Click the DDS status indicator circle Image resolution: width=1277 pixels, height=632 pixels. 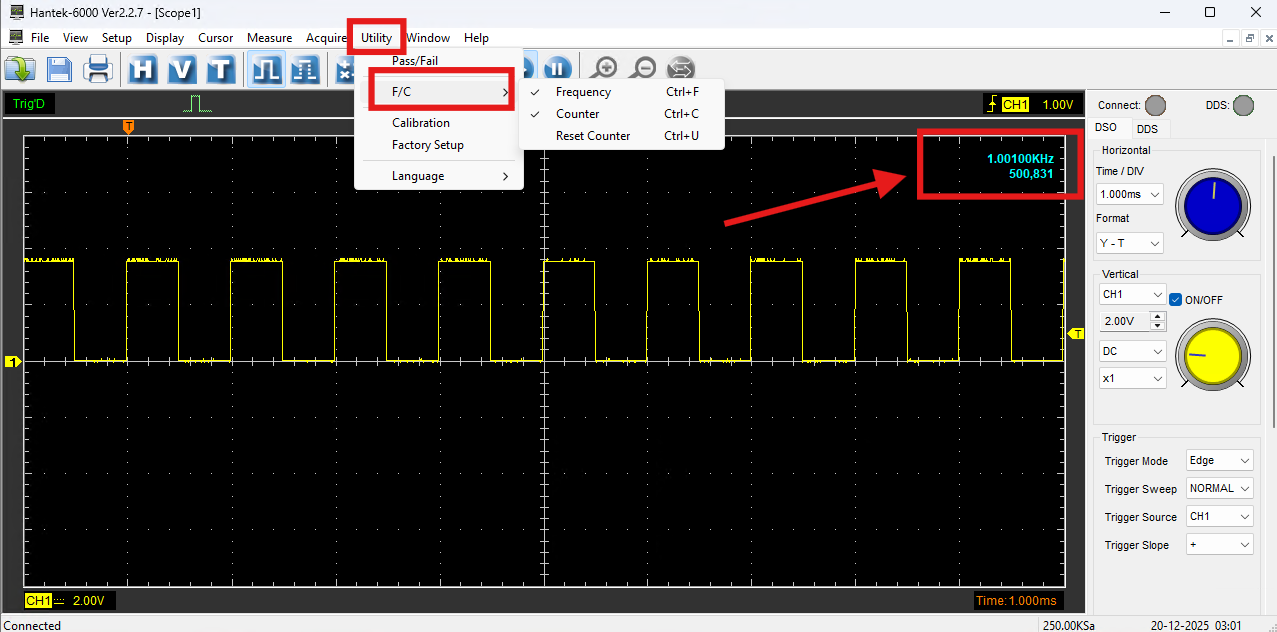[x=1243, y=105]
